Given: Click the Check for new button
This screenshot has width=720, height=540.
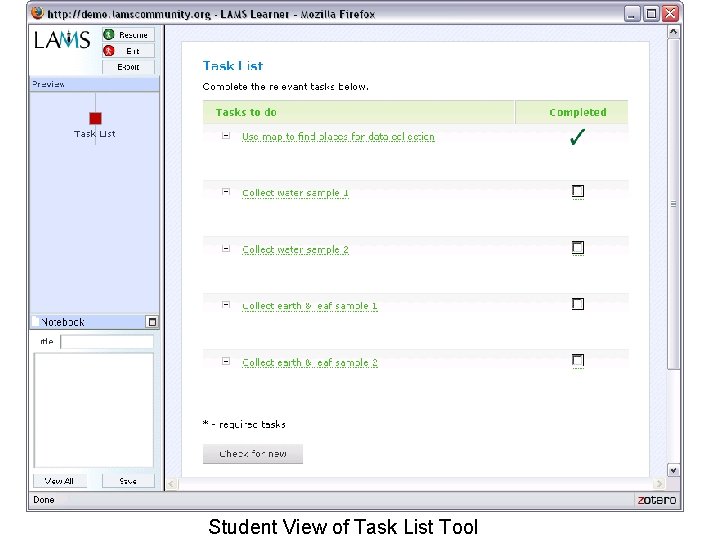Looking at the screenshot, I should pyautogui.click(x=253, y=454).
